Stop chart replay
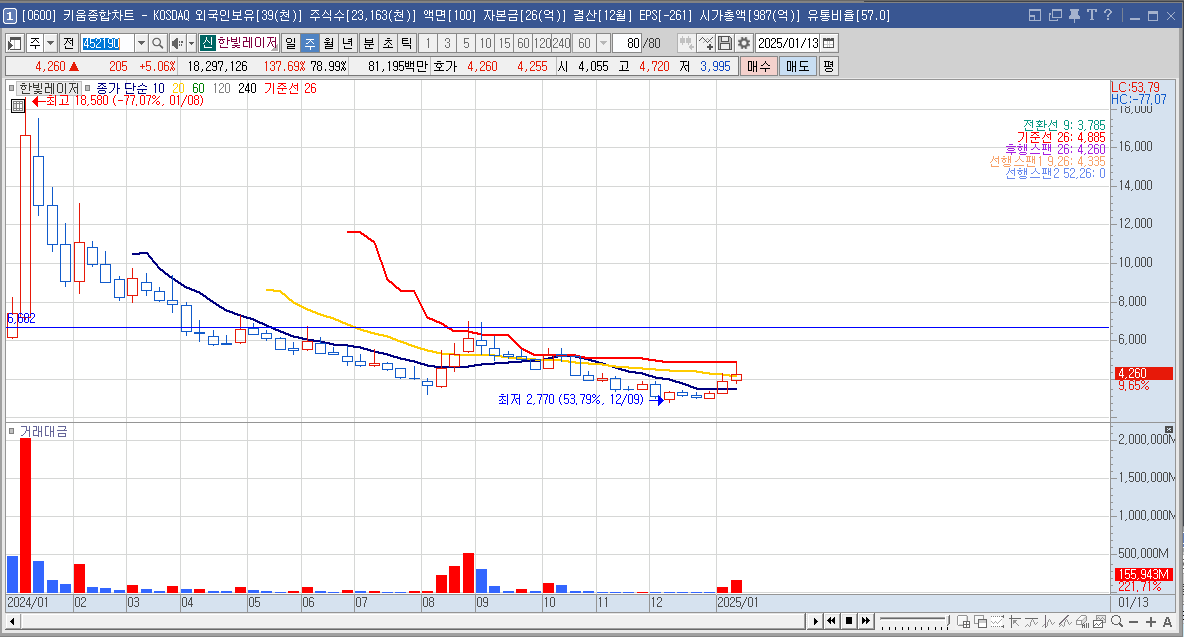 coord(849,621)
